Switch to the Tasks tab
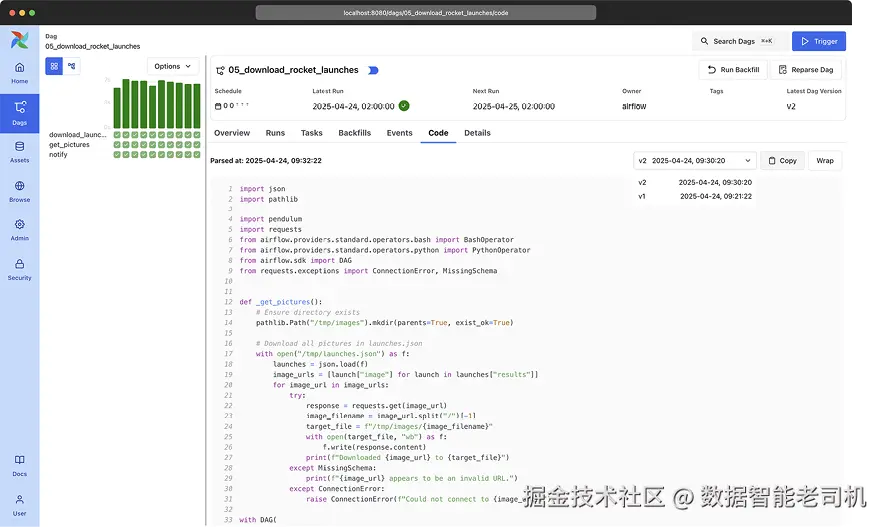 point(311,133)
